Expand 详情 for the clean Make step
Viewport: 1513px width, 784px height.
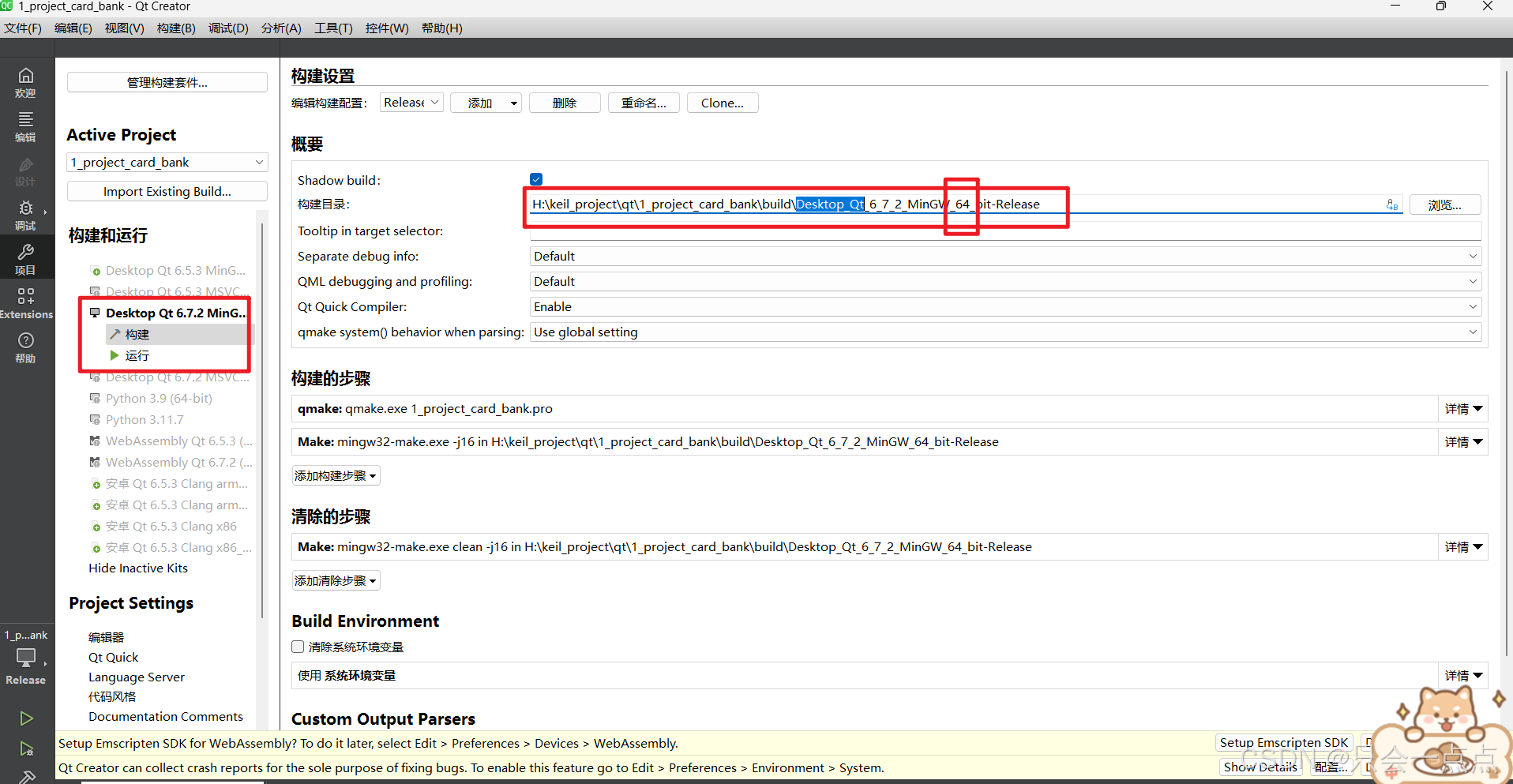tap(1463, 547)
